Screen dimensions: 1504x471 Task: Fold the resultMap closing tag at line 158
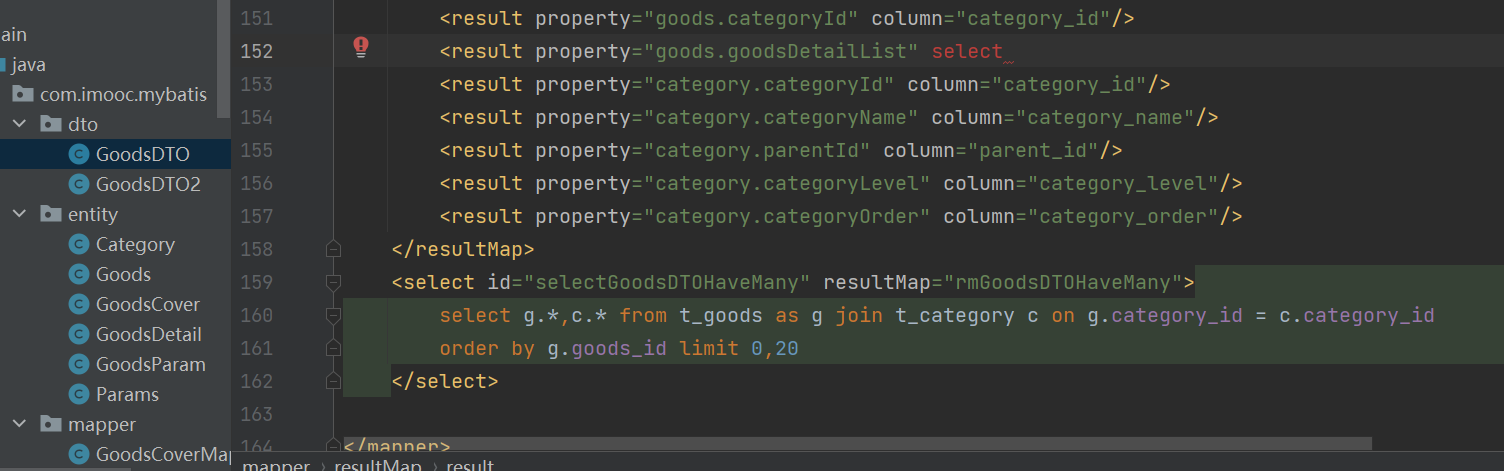pyautogui.click(x=333, y=249)
